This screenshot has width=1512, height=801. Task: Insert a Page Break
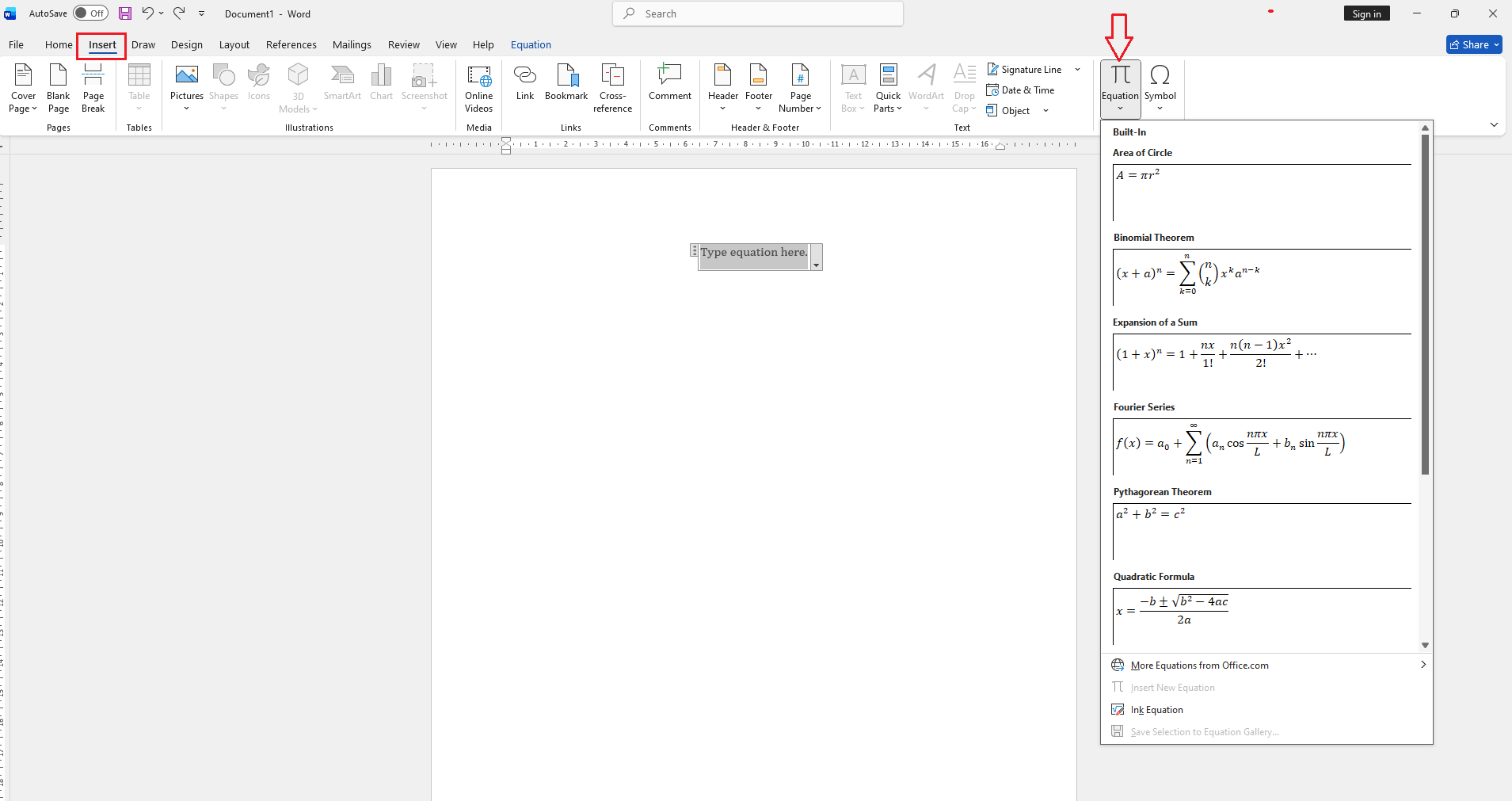point(93,87)
